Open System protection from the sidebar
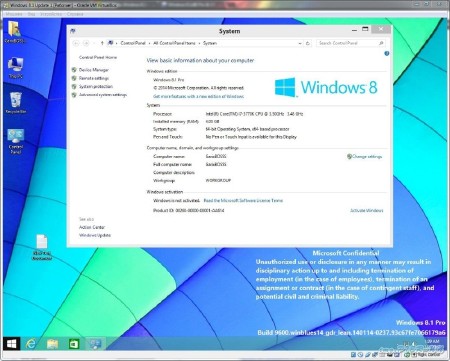 96,87
